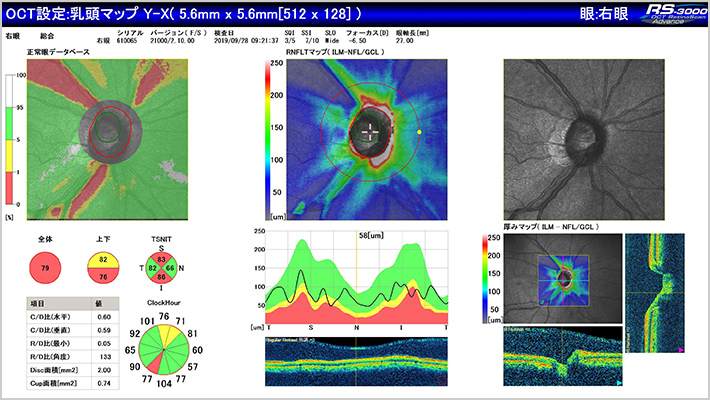
Task: Click the red circle icon in the circular B-scan
Action: pyautogui.click(x=442, y=381)
